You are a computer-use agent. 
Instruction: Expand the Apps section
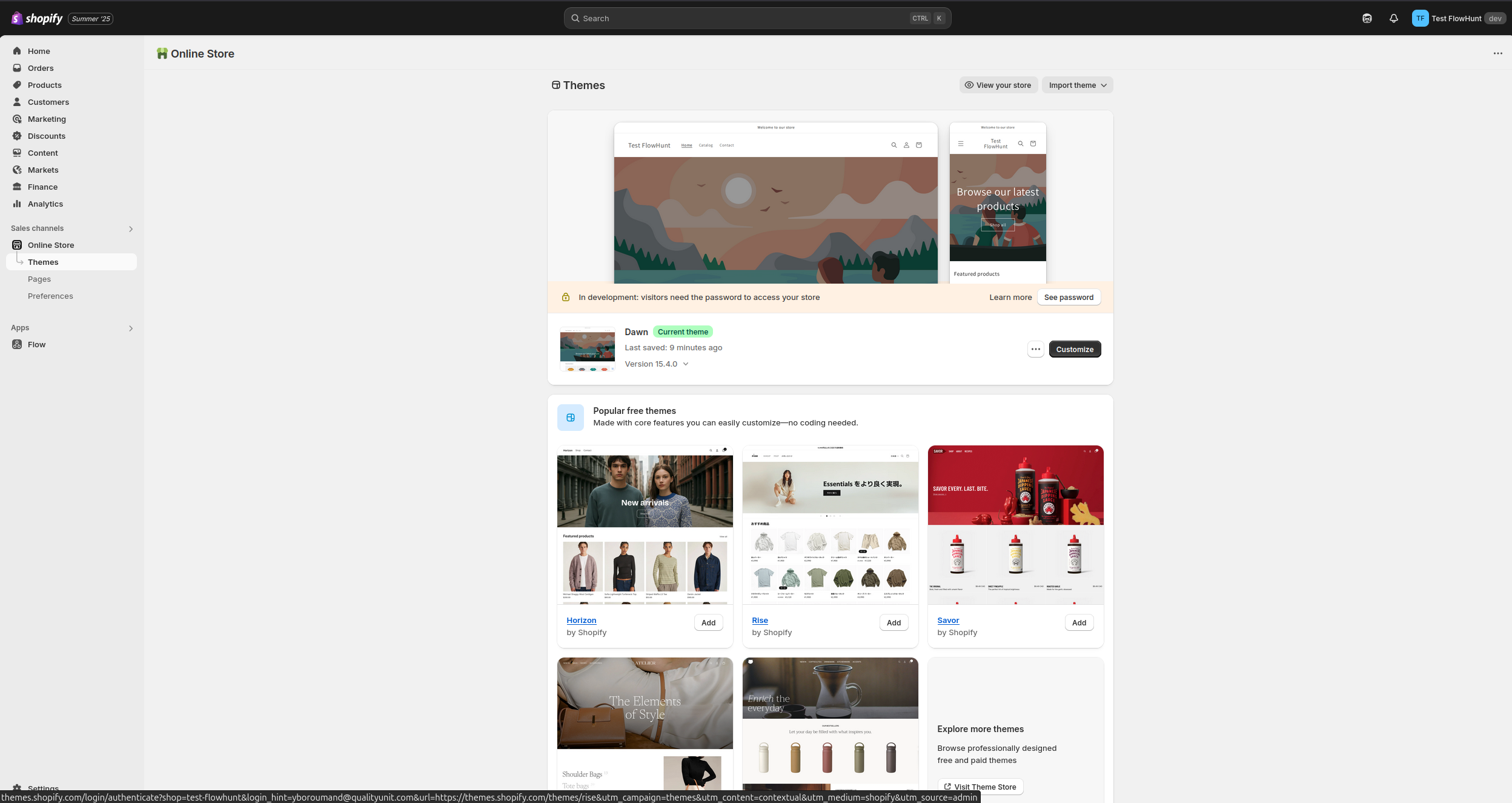coord(131,328)
